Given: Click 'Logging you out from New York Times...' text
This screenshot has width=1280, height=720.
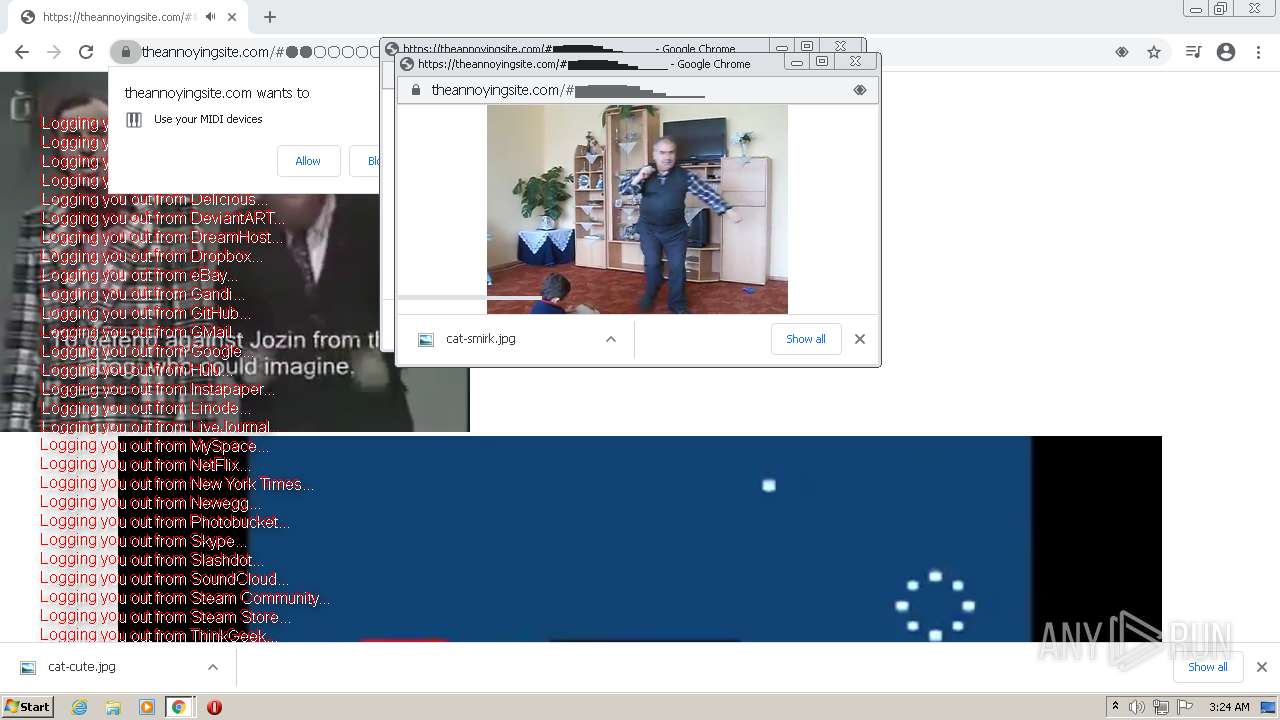Looking at the screenshot, I should pyautogui.click(x=177, y=484).
